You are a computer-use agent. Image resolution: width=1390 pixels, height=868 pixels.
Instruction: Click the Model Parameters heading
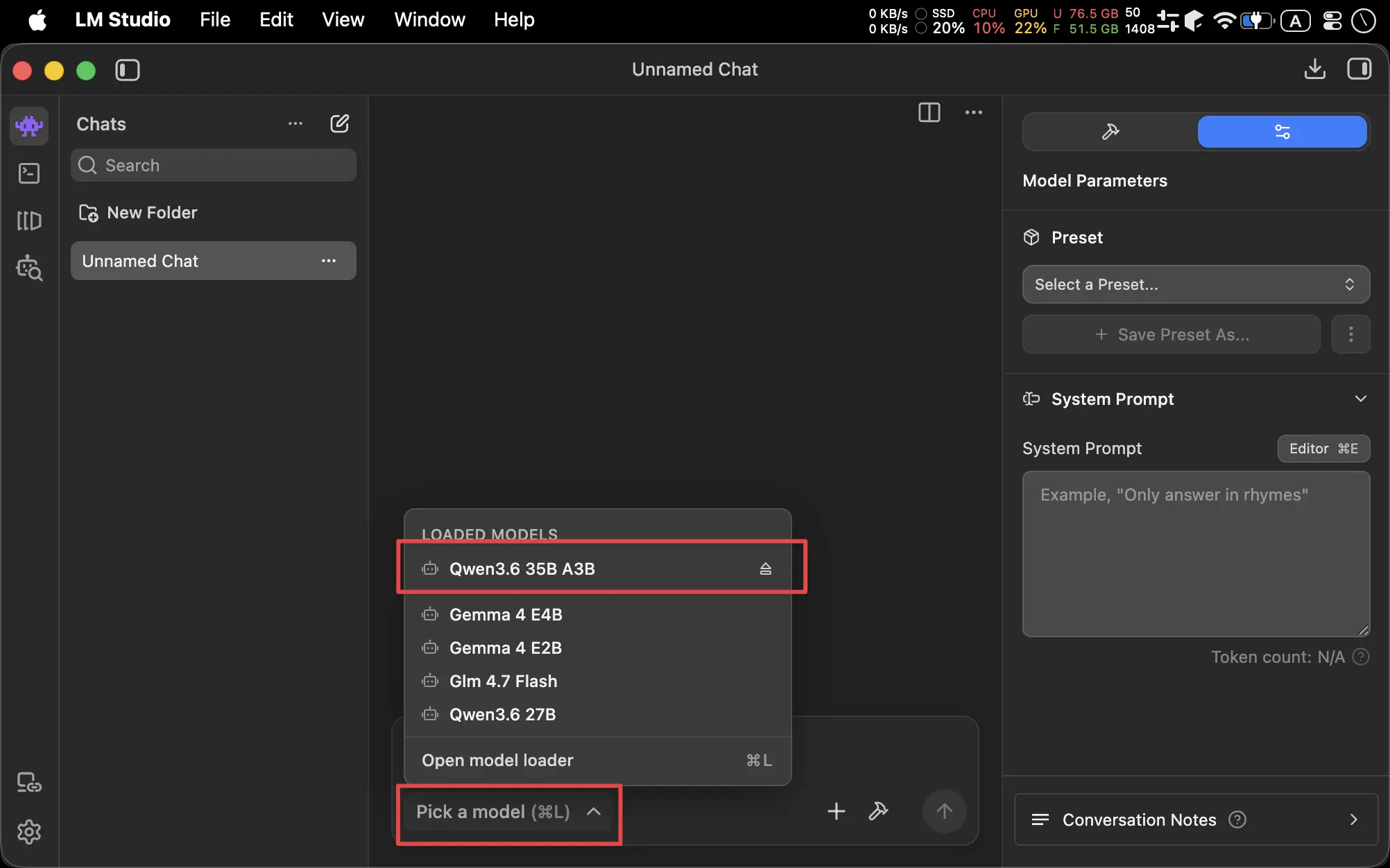pos(1095,181)
